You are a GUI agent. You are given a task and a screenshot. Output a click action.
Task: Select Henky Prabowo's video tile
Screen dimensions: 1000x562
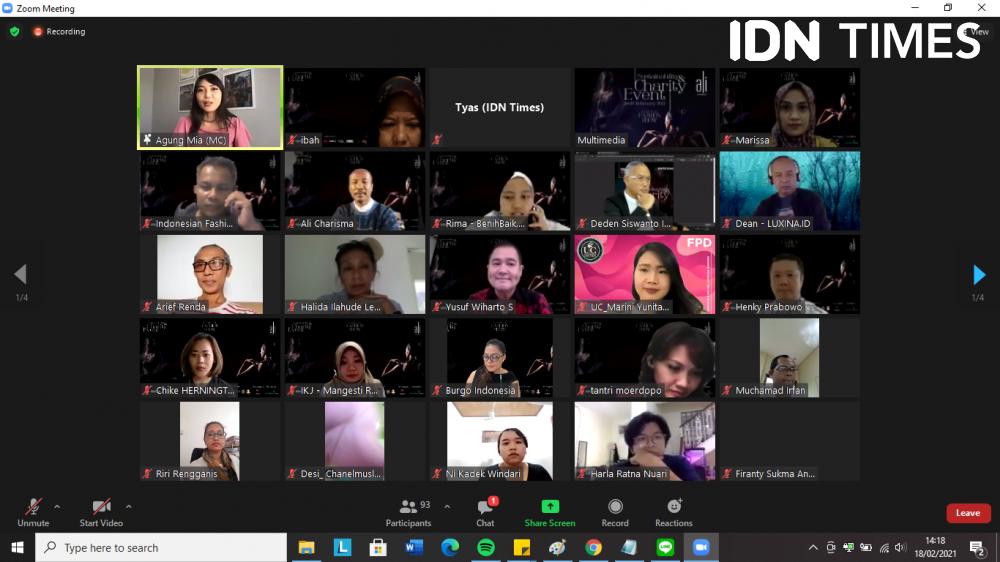coord(790,274)
